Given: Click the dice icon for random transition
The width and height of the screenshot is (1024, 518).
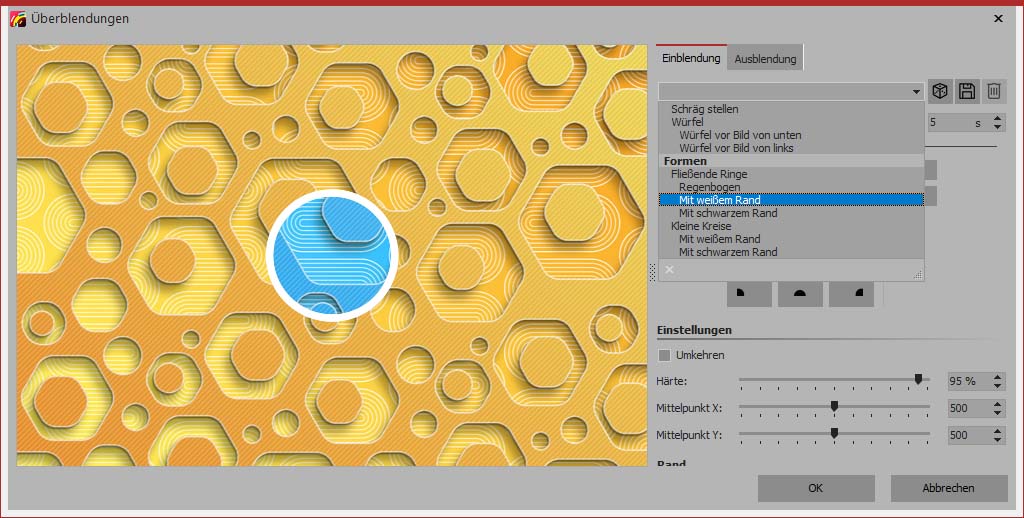Looking at the screenshot, I should point(940,91).
